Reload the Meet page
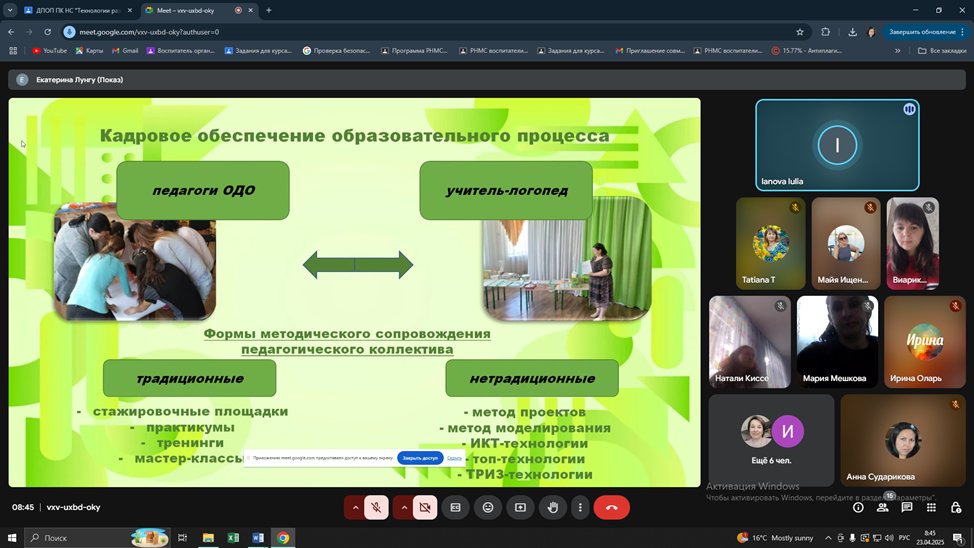The height and width of the screenshot is (548, 974). coord(47,32)
